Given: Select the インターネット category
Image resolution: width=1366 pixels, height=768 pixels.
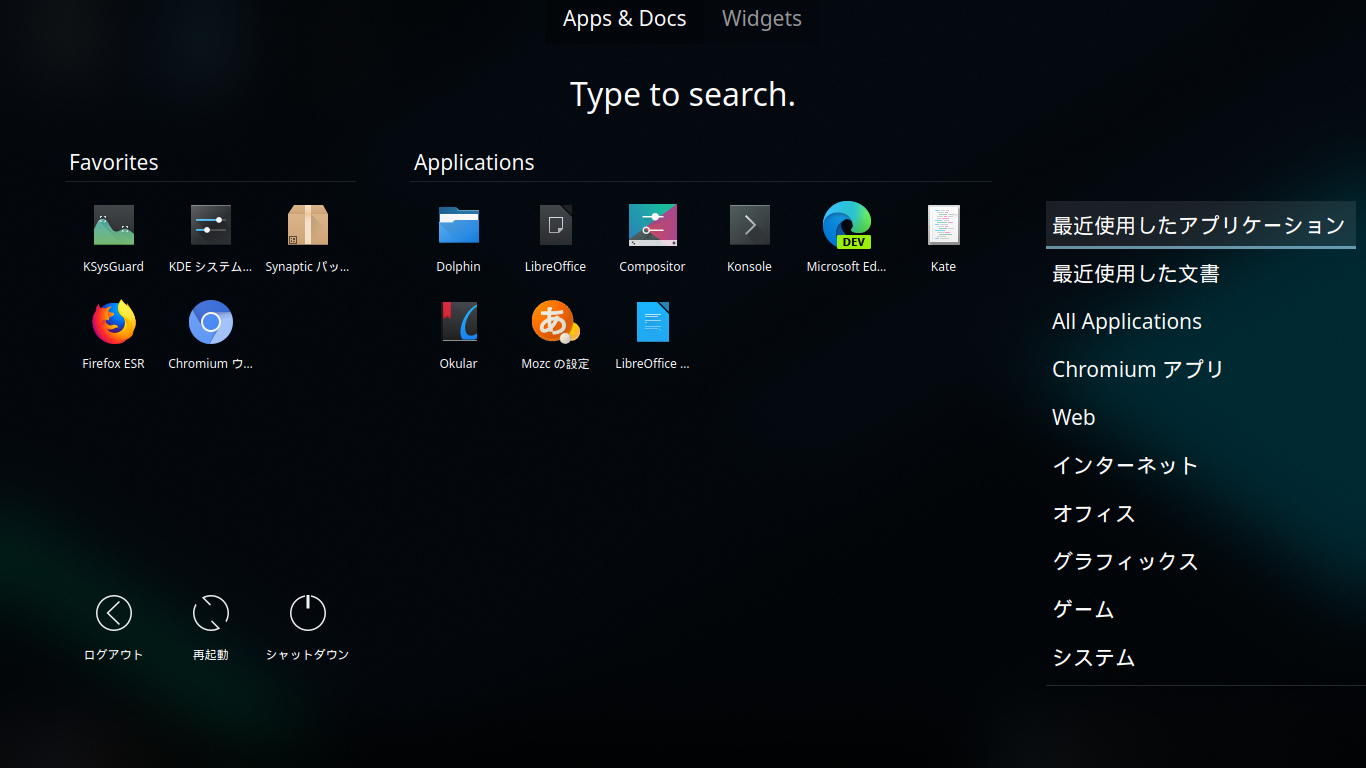Looking at the screenshot, I should (1200, 465).
